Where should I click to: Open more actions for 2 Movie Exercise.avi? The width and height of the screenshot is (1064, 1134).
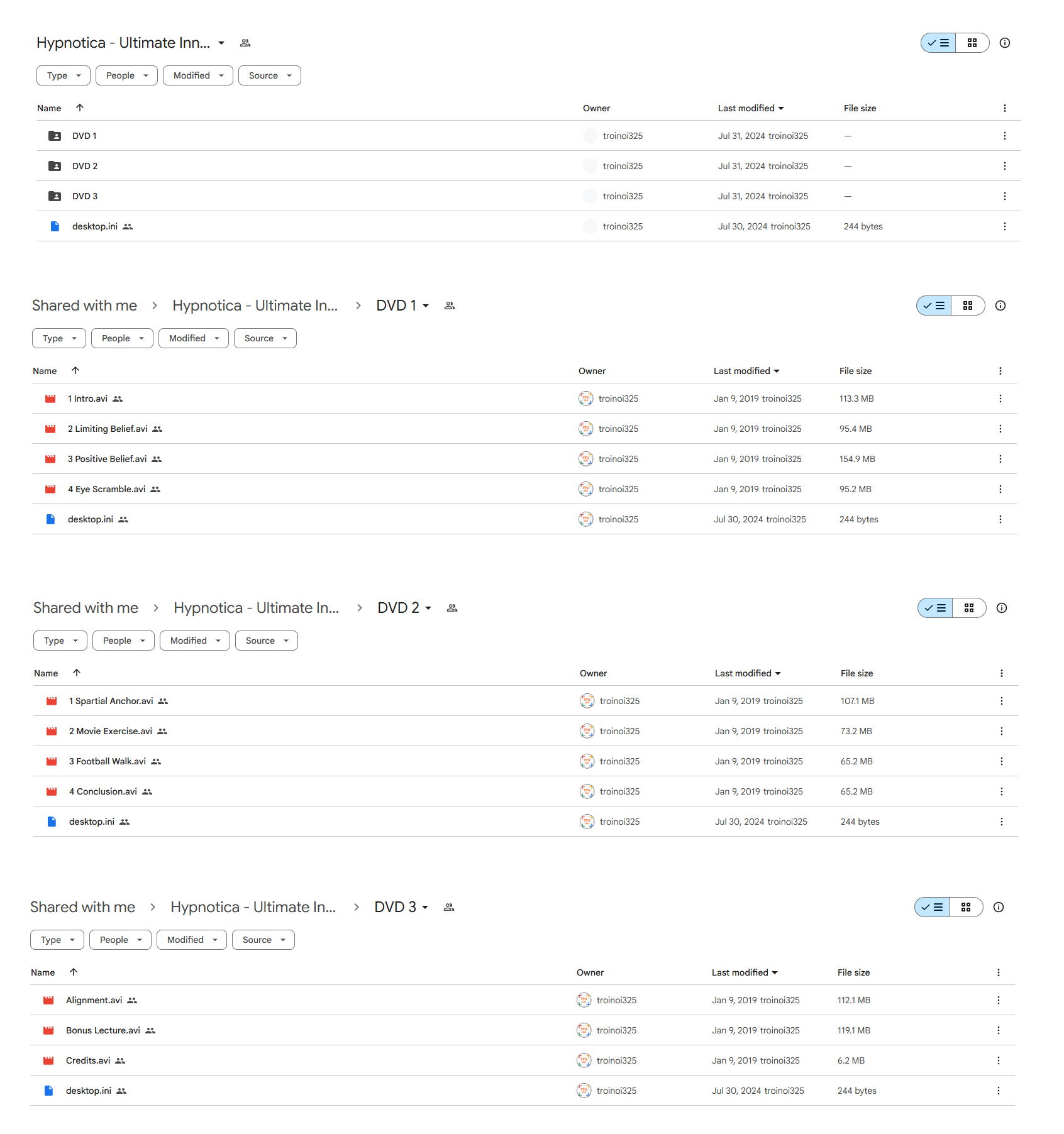point(1002,731)
